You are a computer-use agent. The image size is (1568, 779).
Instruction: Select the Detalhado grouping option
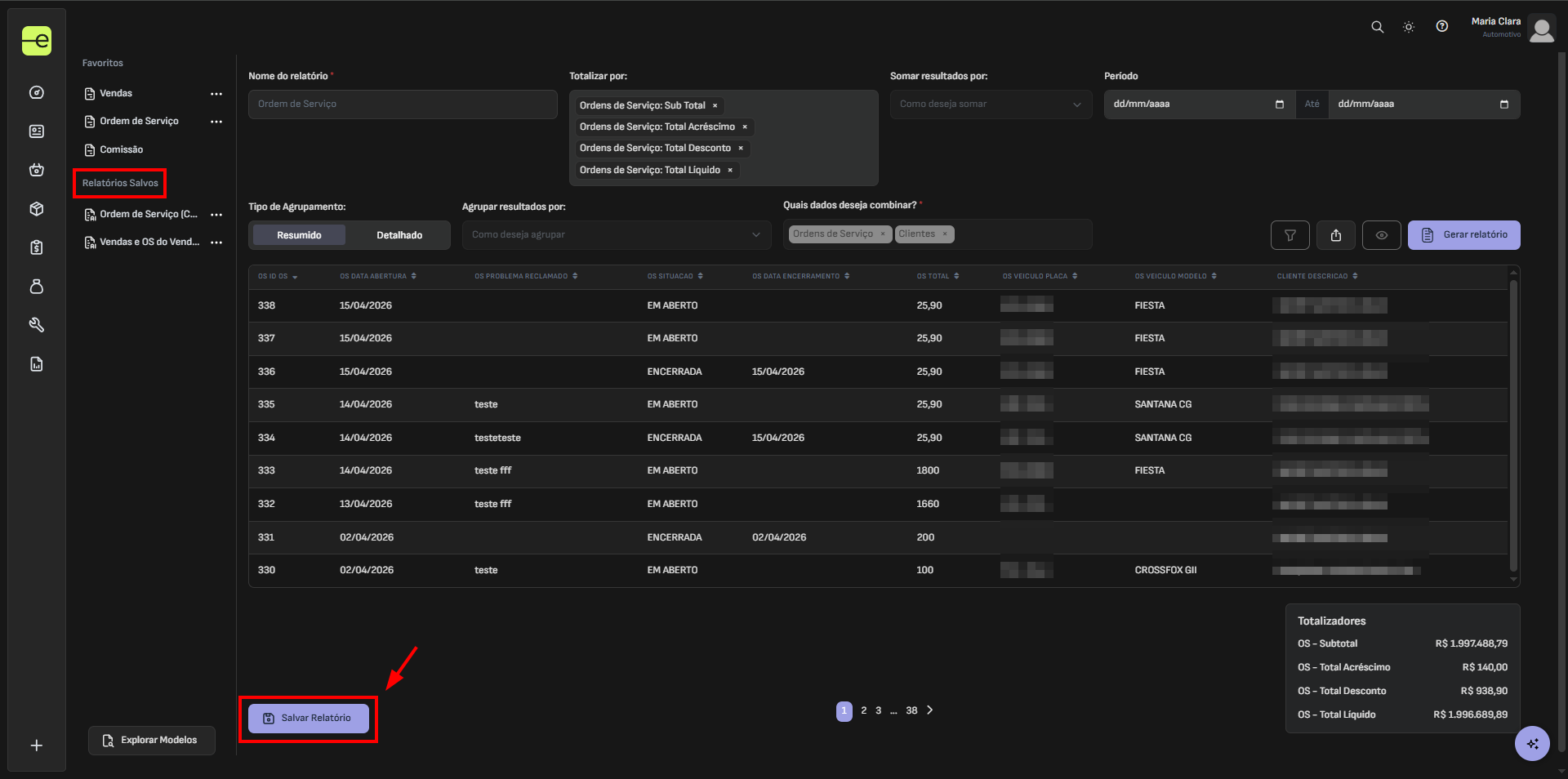pyautogui.click(x=399, y=235)
